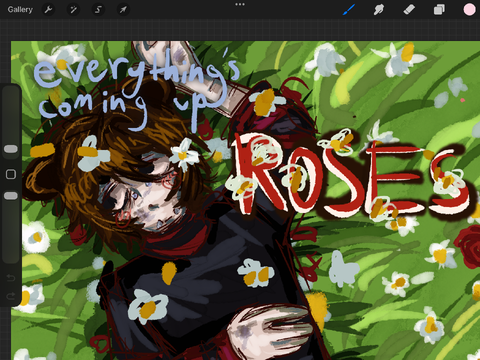The width and height of the screenshot is (480, 360).
Task: Open the Actions wrench menu
Action: point(48,10)
